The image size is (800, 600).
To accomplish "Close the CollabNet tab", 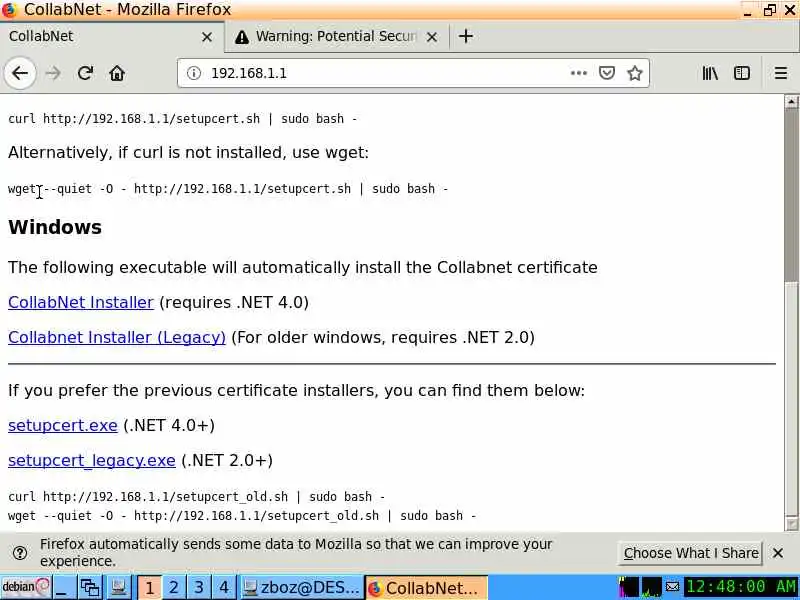I will pyautogui.click(x=207, y=37).
